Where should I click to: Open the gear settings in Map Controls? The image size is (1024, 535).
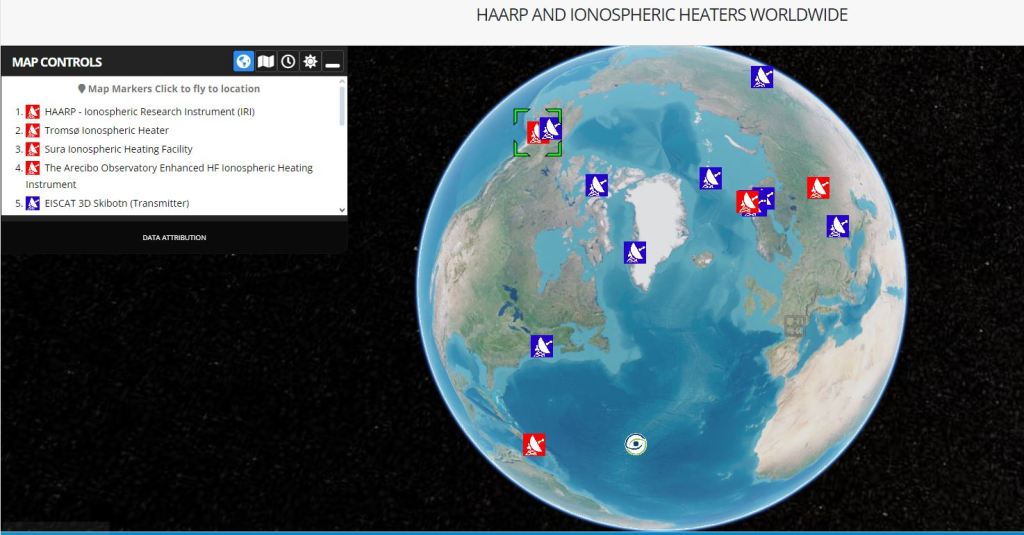pyautogui.click(x=310, y=62)
